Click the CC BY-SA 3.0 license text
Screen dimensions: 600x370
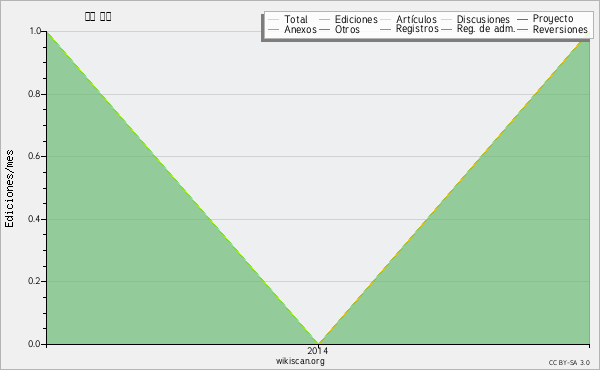tap(569, 363)
